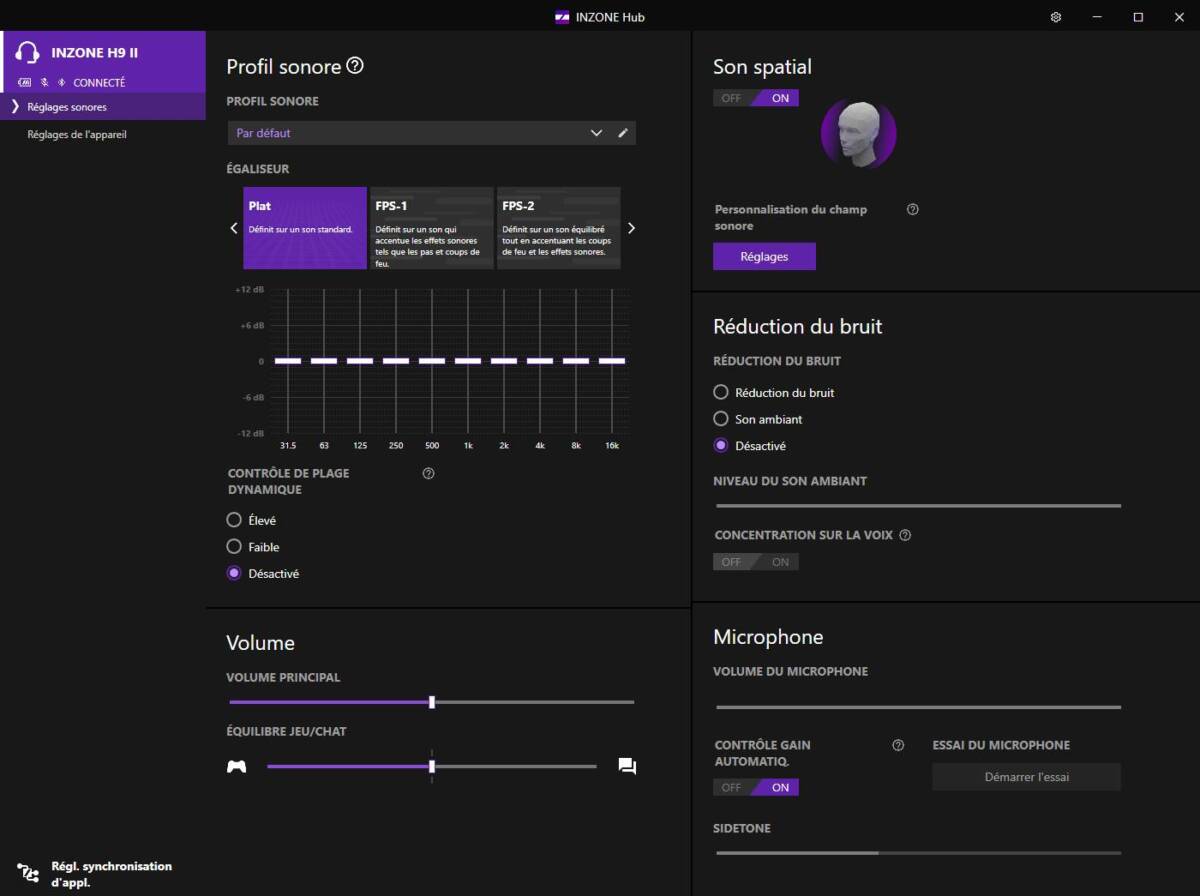Open help for Concentration sur la voix
Image resolution: width=1200 pixels, height=896 pixels.
[x=905, y=535]
